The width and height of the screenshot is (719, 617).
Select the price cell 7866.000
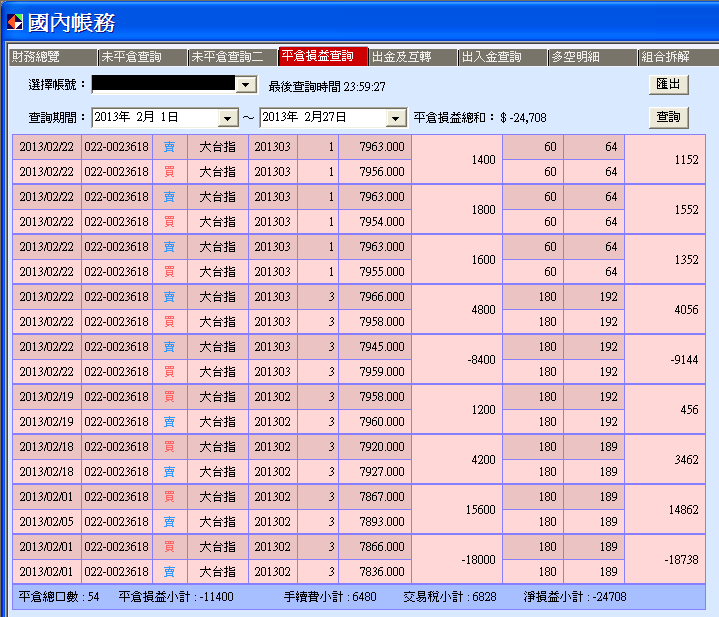[x=375, y=546]
